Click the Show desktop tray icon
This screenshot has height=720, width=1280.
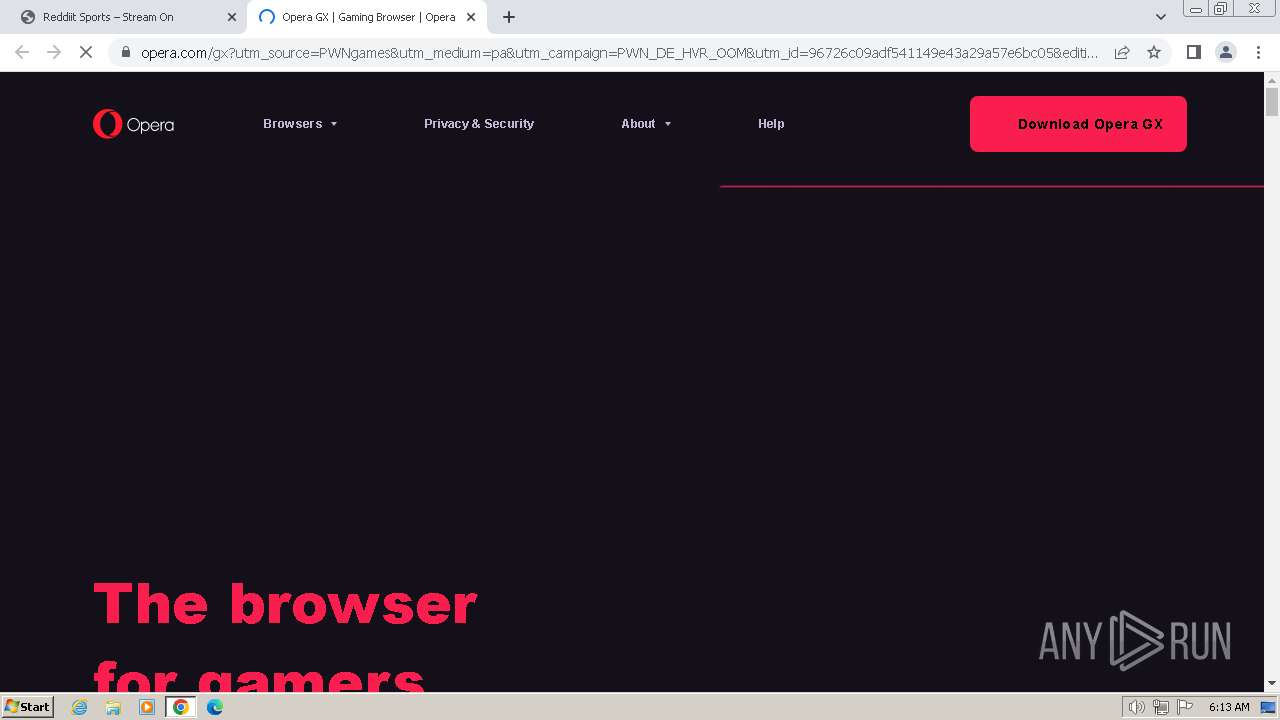(x=1268, y=707)
